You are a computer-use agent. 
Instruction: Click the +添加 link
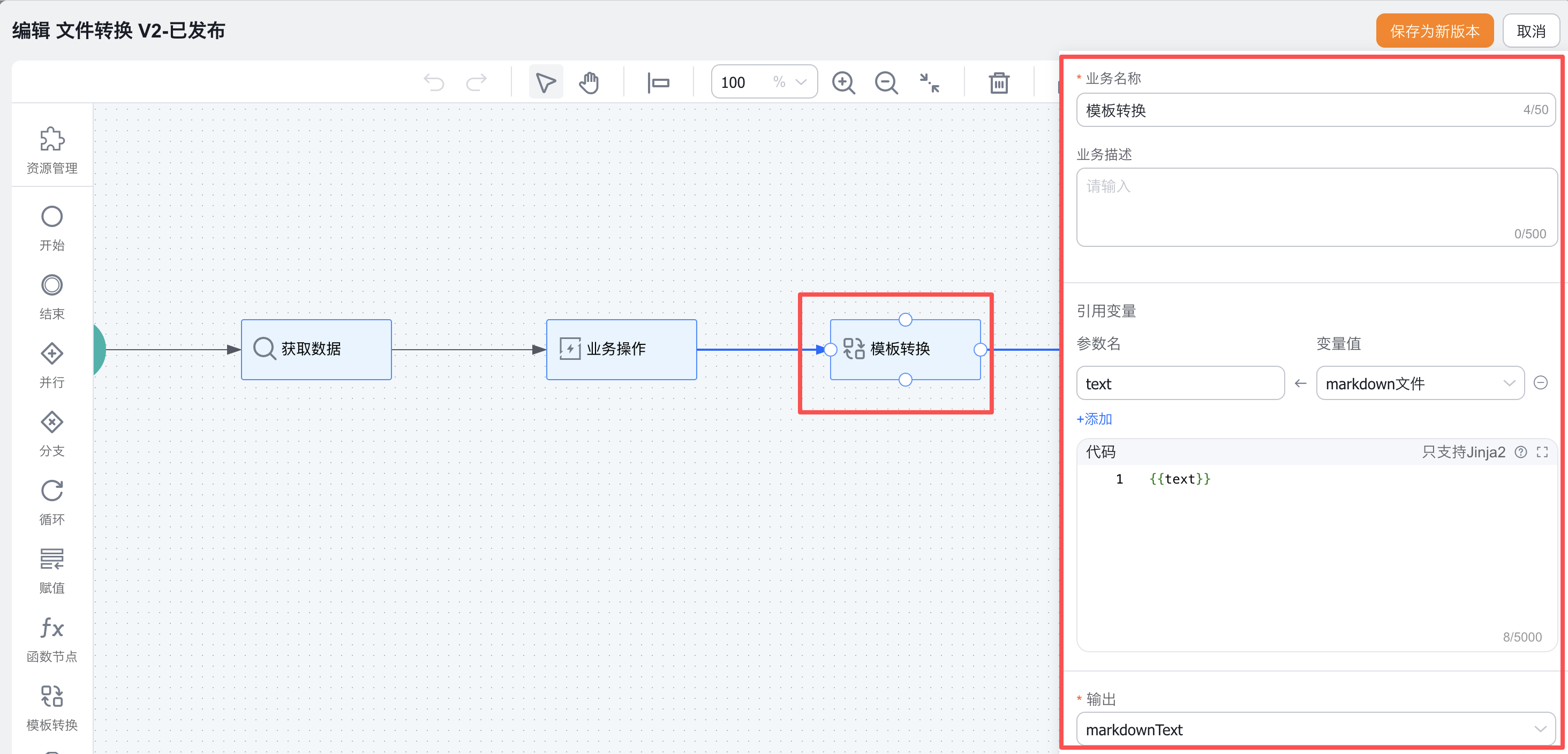click(1094, 419)
